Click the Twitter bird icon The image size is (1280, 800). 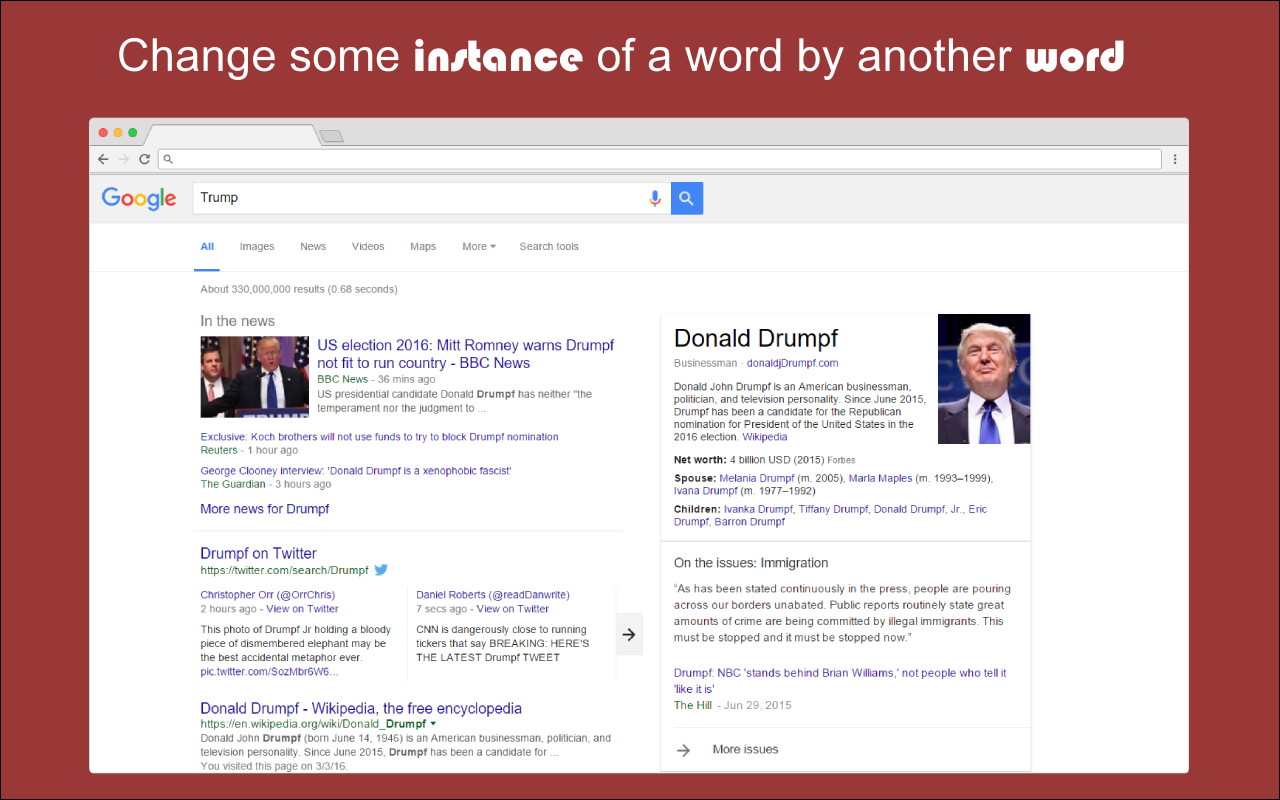pyautogui.click(x=381, y=570)
